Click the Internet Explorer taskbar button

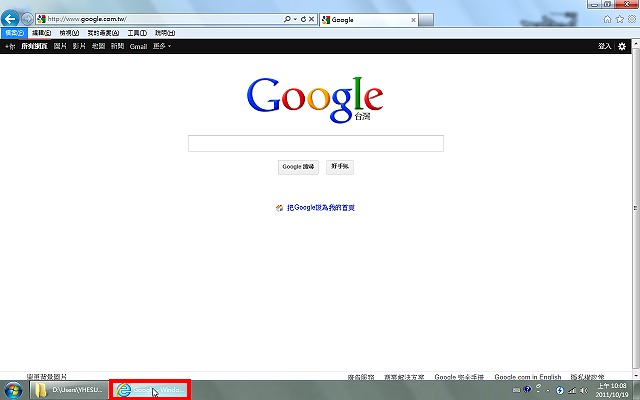tap(150, 390)
